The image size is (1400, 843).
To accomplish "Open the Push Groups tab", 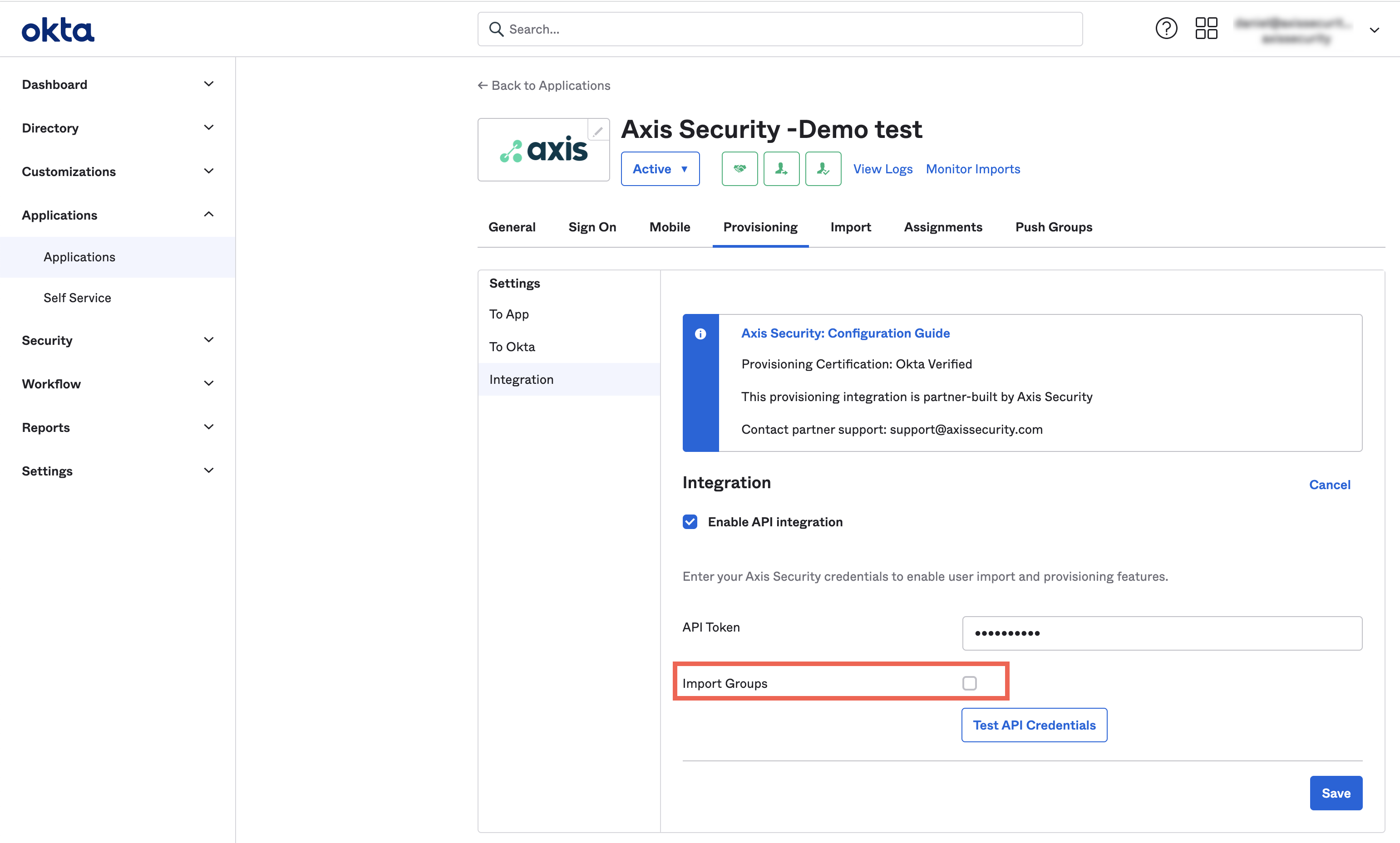I will click(x=1054, y=227).
